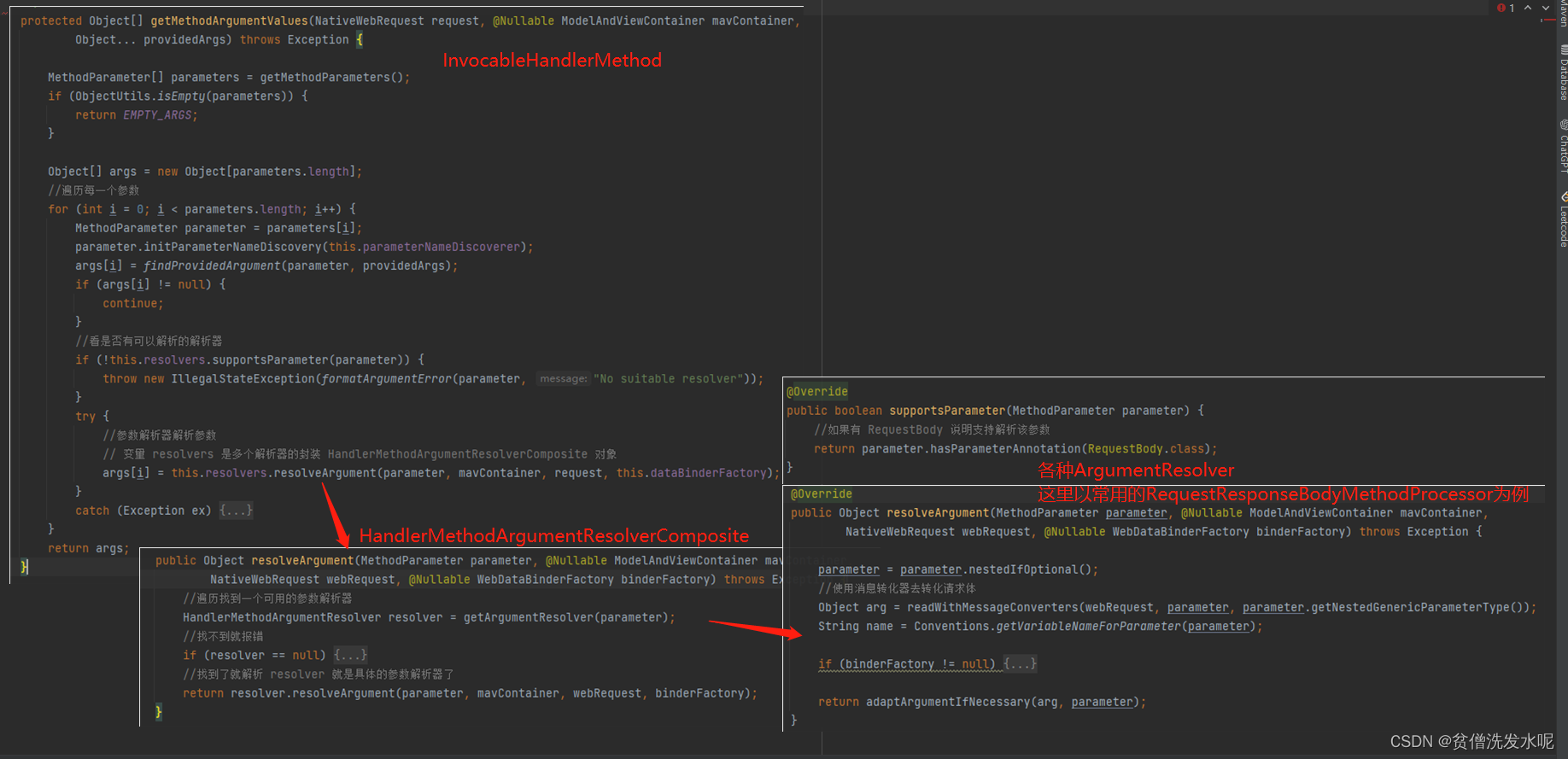Click the getMethodParameters() call
1568x759 pixels.
[331, 77]
